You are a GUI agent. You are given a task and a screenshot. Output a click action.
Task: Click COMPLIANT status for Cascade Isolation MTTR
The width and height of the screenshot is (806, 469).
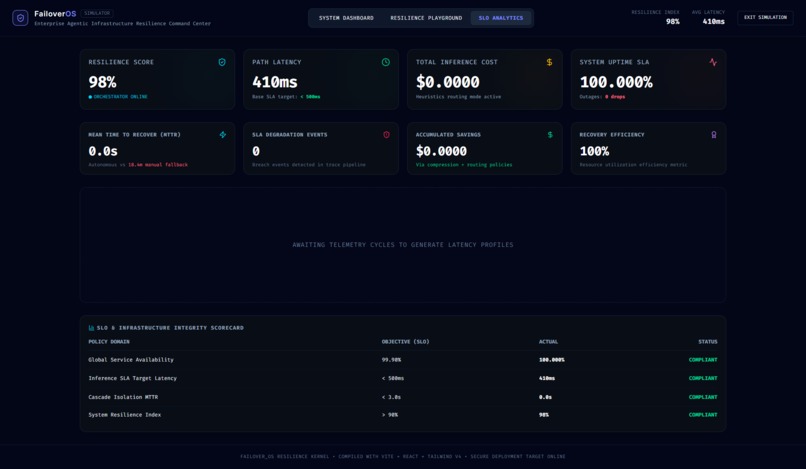(703, 397)
